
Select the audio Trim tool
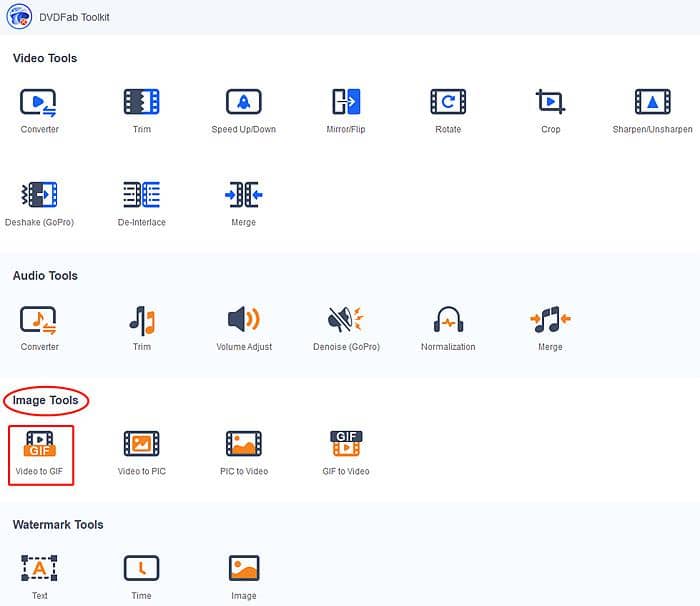point(142,329)
